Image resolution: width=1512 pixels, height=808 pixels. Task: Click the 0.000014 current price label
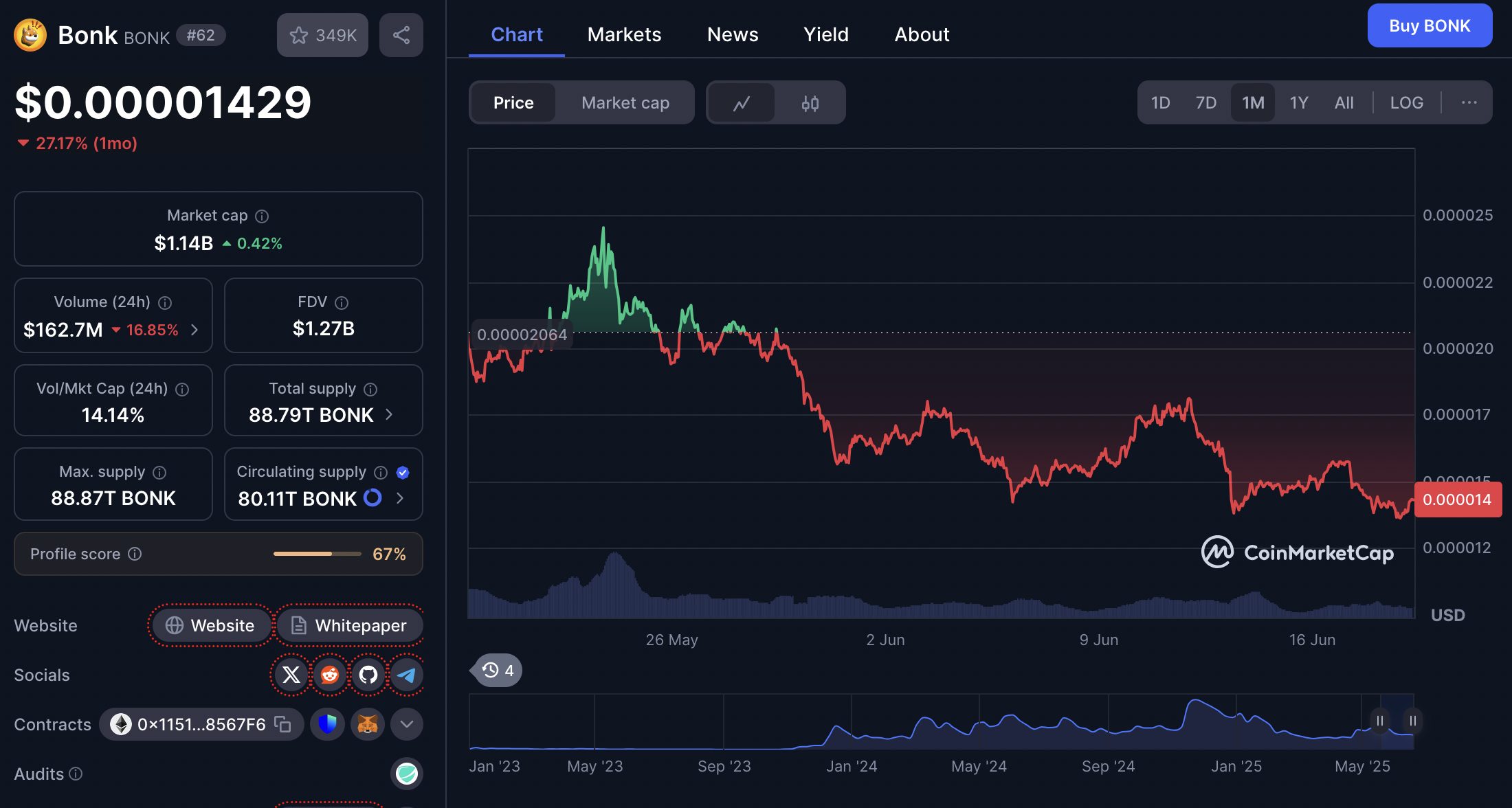(x=1458, y=500)
